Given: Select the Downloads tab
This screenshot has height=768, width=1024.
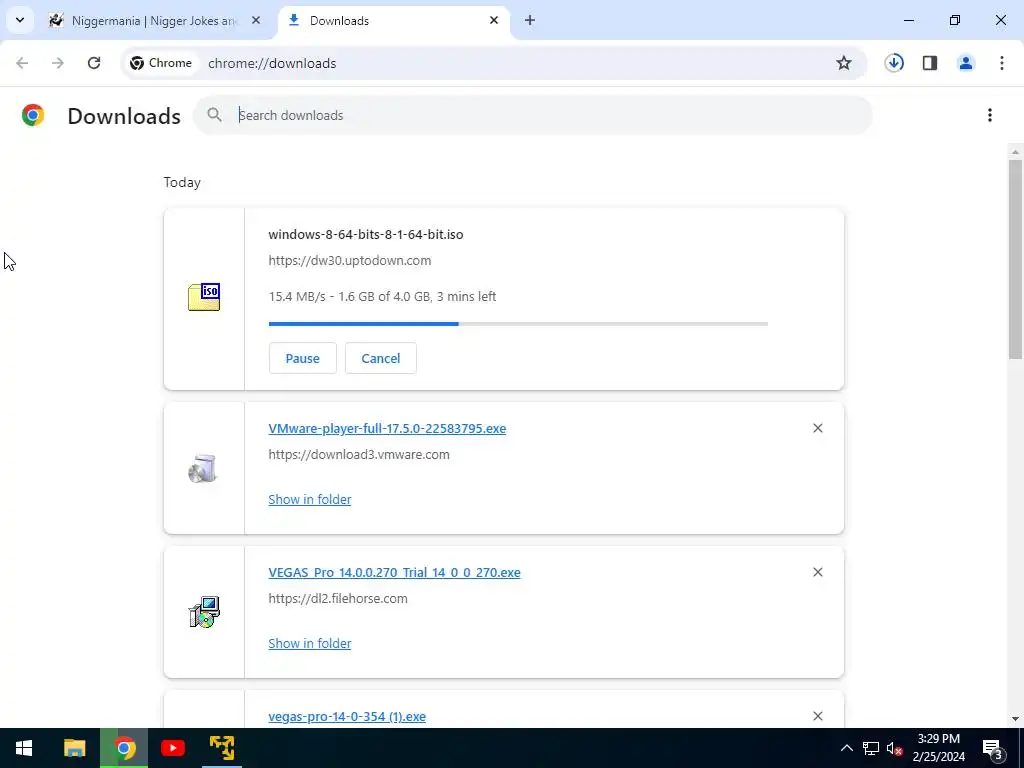Looking at the screenshot, I should click(393, 20).
